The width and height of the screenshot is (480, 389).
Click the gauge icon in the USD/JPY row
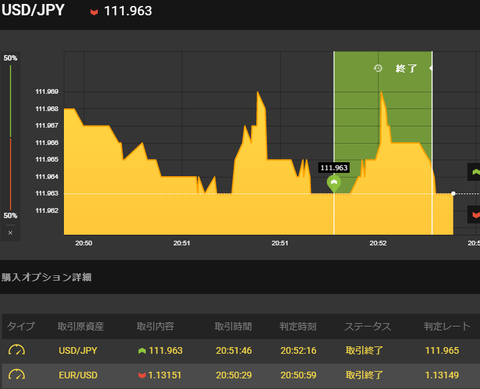tap(16, 350)
